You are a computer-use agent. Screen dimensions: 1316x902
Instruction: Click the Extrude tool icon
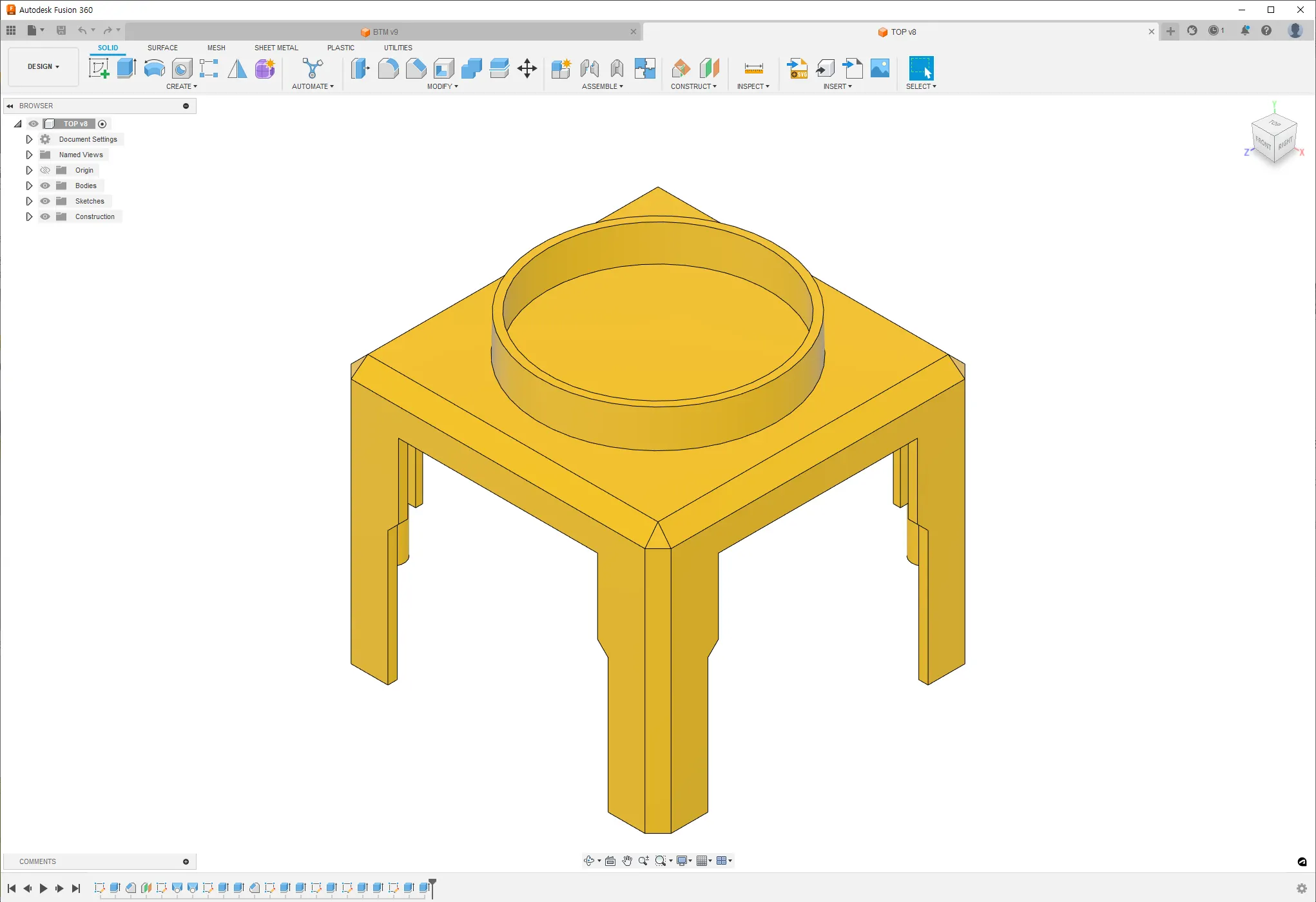click(126, 68)
